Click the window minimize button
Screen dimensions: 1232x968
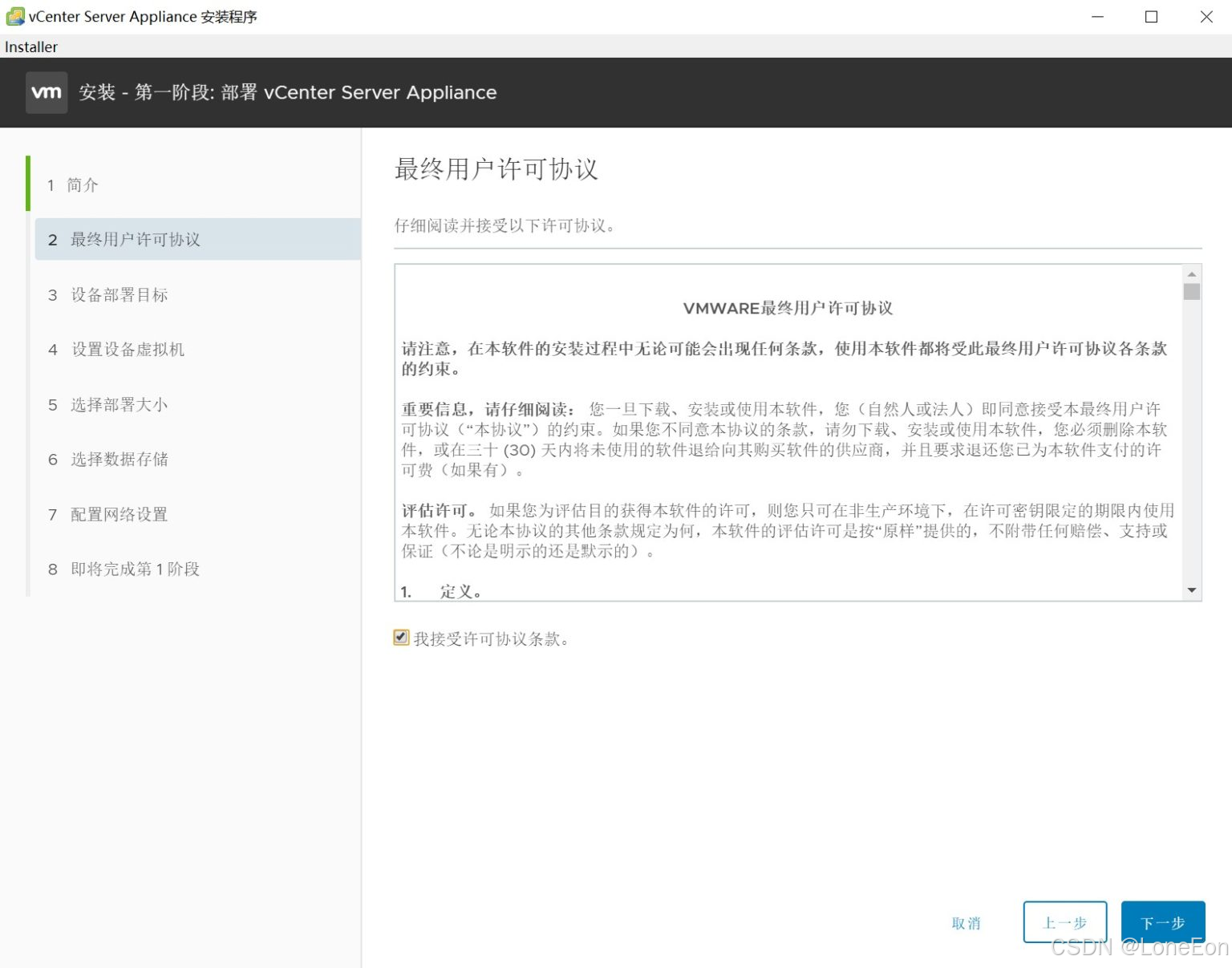1097,16
